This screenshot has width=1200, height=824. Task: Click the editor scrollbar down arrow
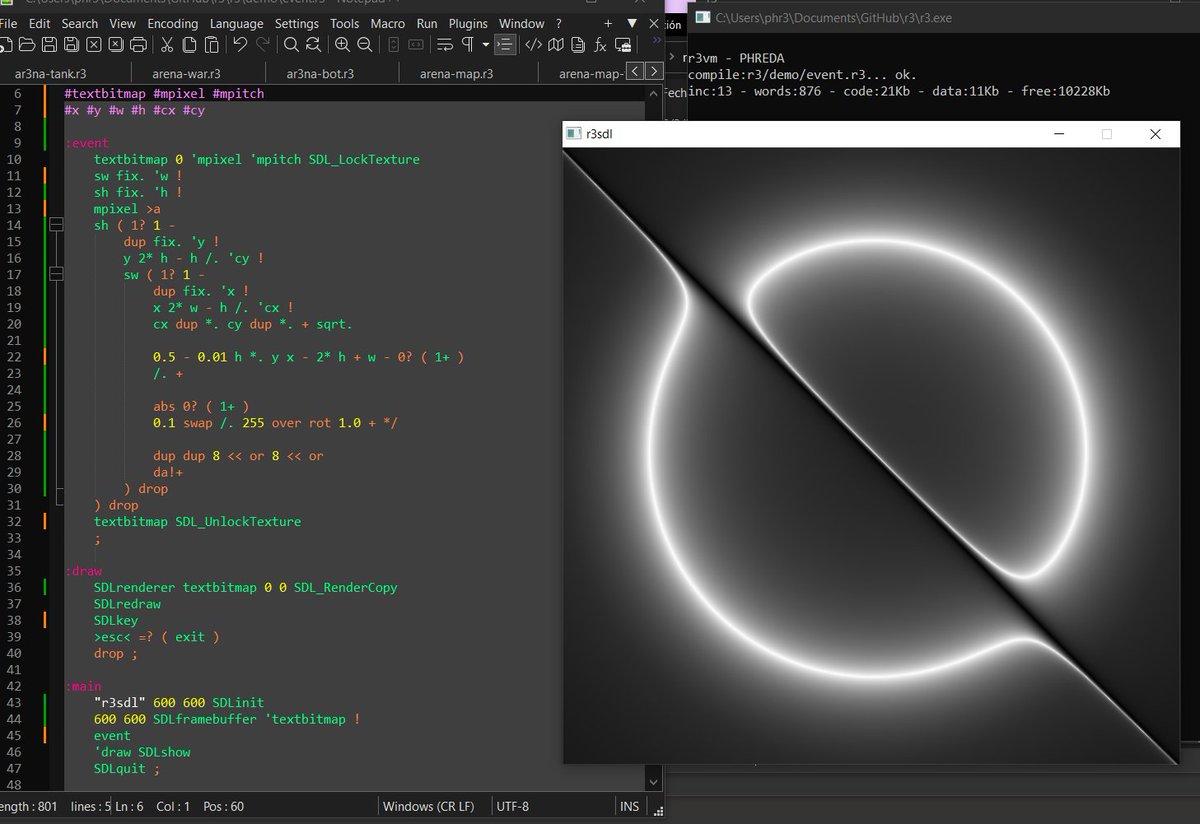(654, 782)
